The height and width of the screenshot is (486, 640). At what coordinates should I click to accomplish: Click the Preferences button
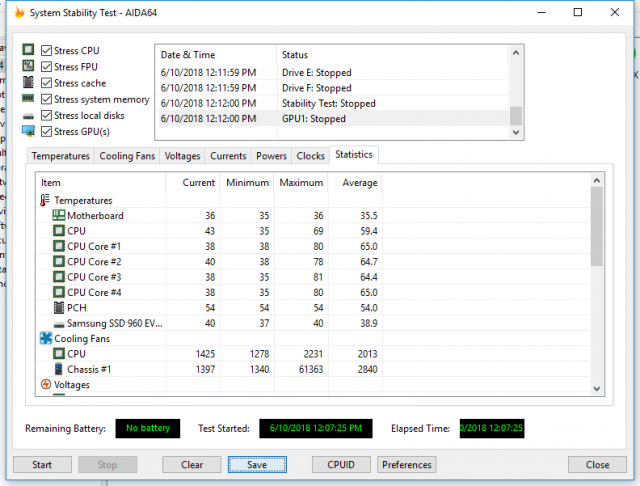(407, 465)
